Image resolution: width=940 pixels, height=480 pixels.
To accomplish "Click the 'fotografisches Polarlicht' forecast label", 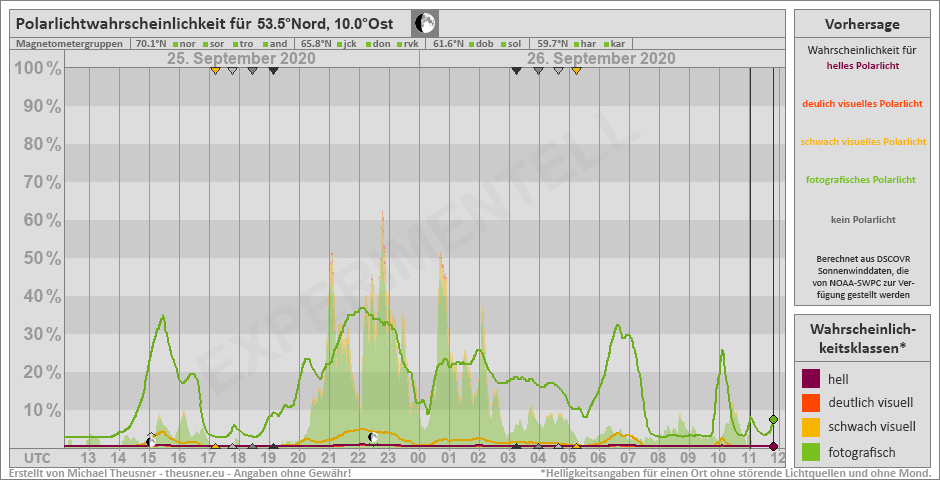I will [860, 180].
